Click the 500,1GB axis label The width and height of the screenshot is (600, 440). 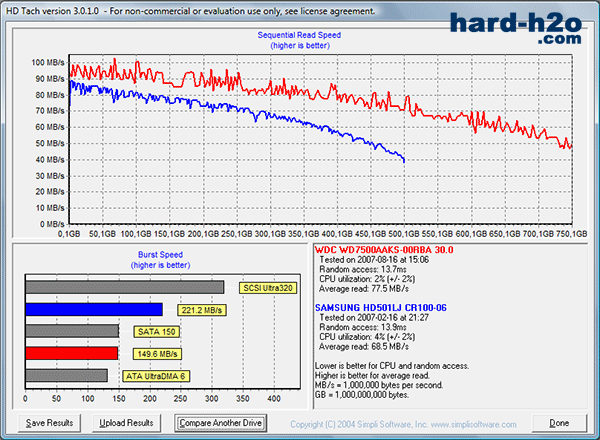click(404, 234)
